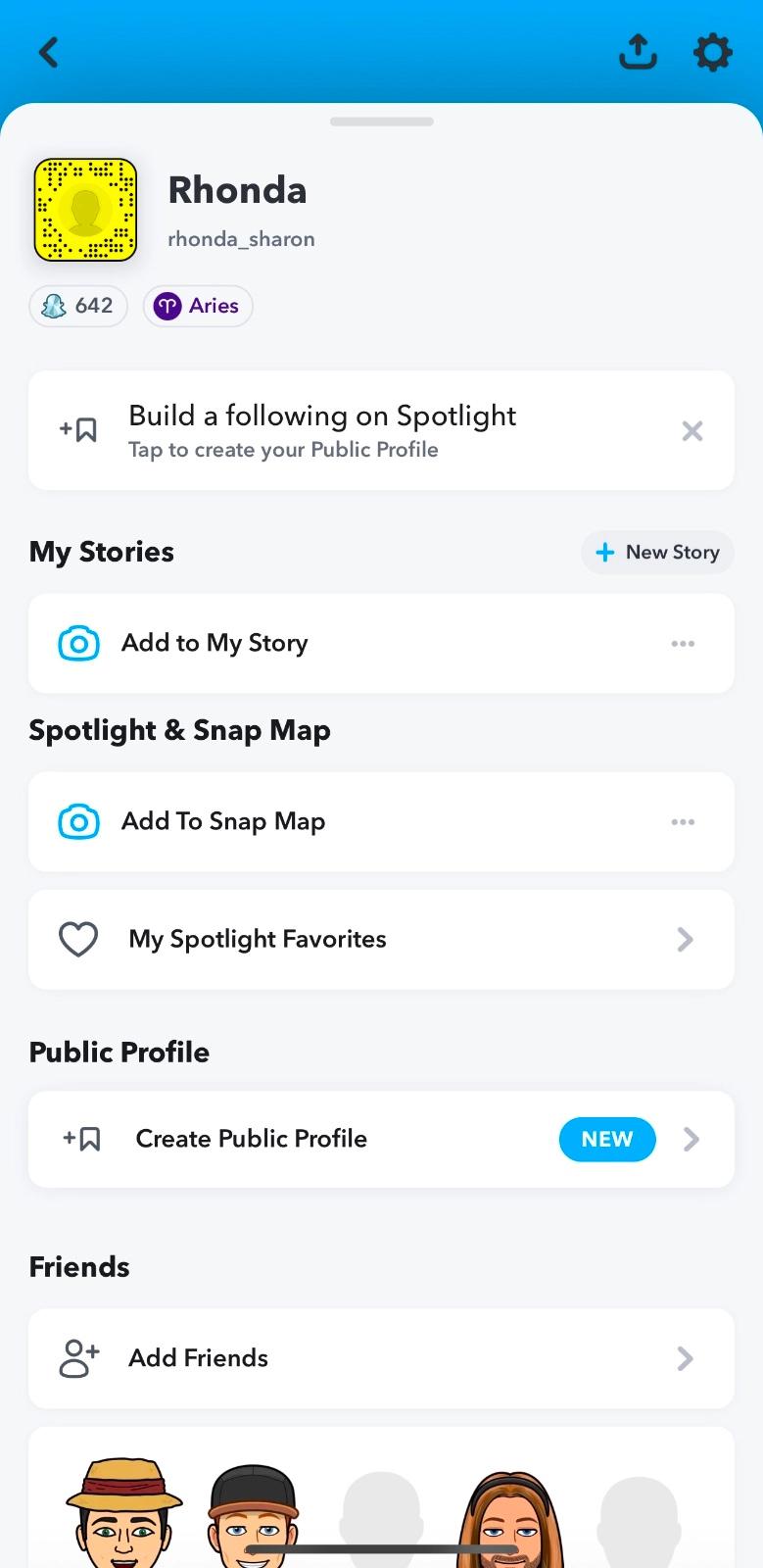Open settings gear icon
Screen dimensions: 763x1568
point(712,52)
